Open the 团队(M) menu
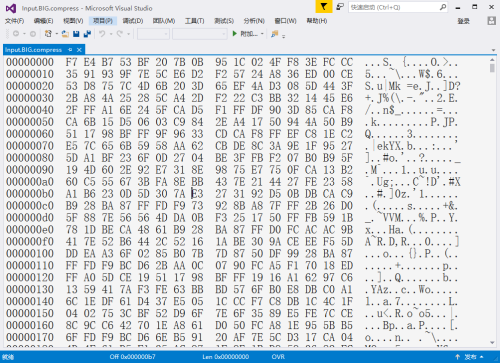This screenshot has height=363, width=500. pos(164,21)
